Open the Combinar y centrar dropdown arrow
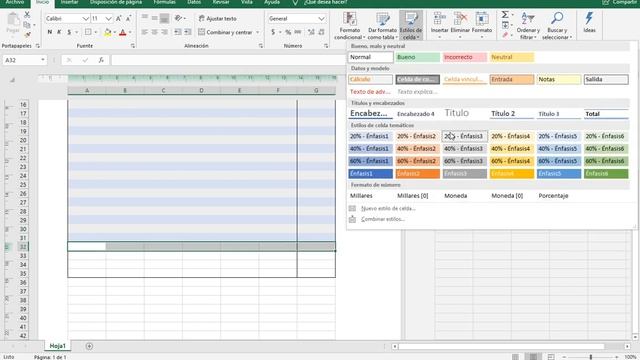640x360 pixels. click(x=258, y=32)
